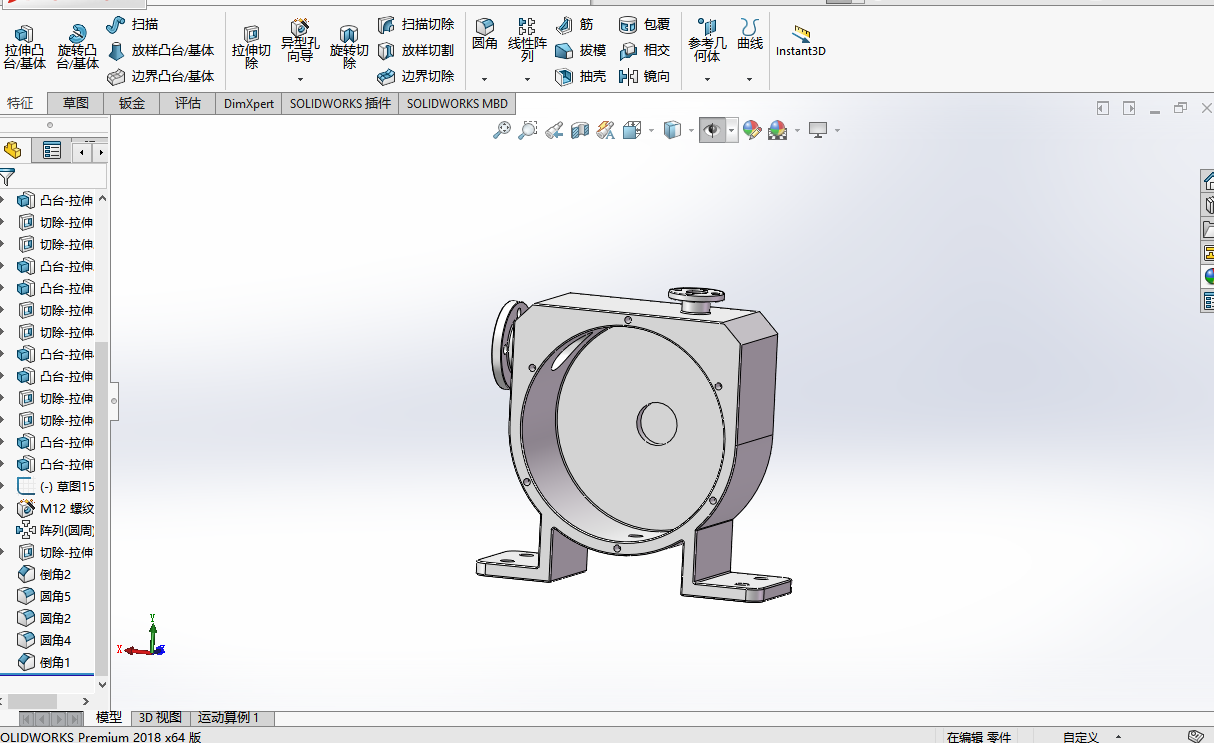Click the zoom to fit magnifier icon
Viewport: 1214px width, 743px height.
pyautogui.click(x=502, y=130)
